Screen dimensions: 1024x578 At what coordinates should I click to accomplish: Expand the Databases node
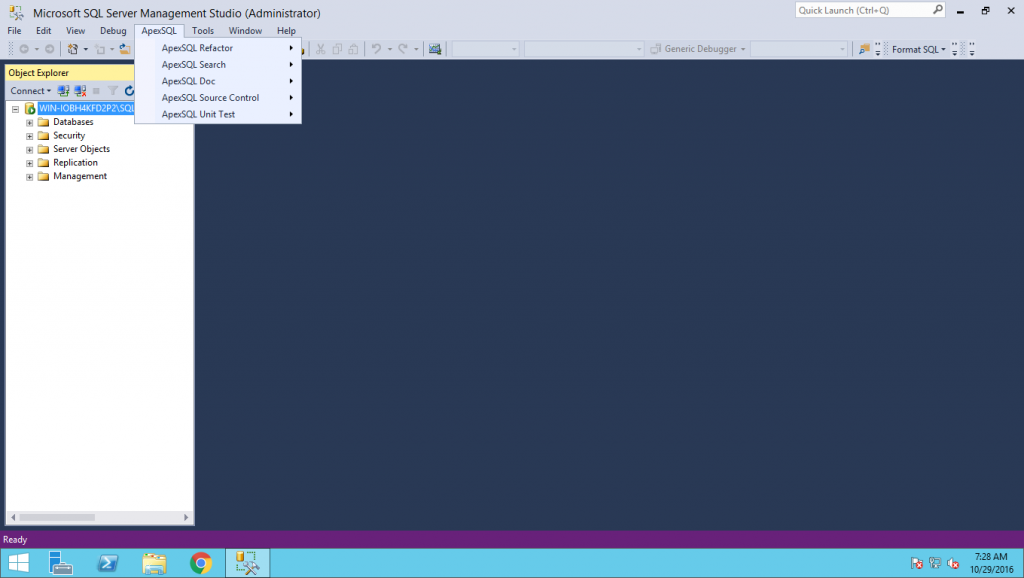point(29,121)
